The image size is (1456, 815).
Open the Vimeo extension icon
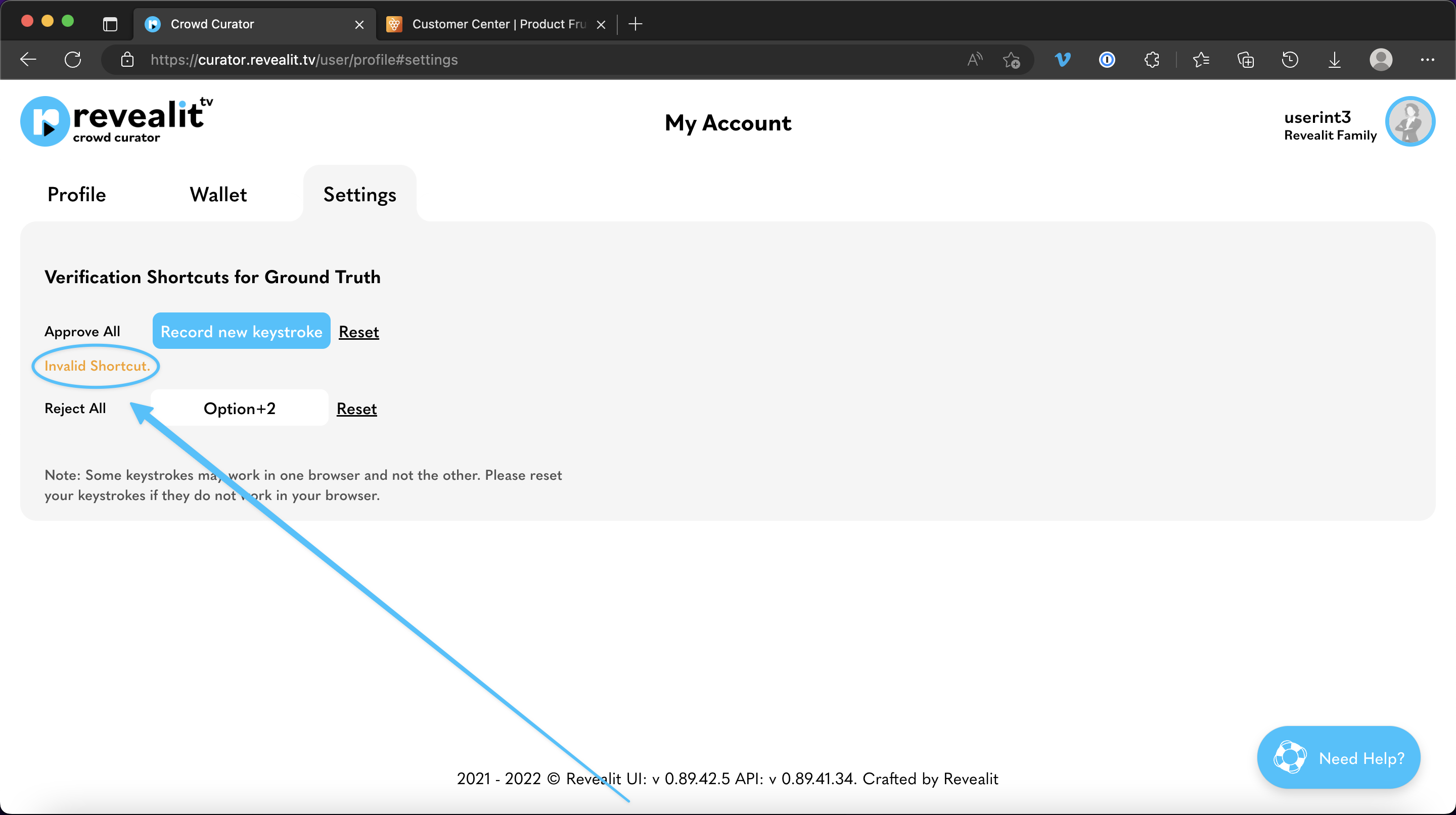click(x=1063, y=59)
